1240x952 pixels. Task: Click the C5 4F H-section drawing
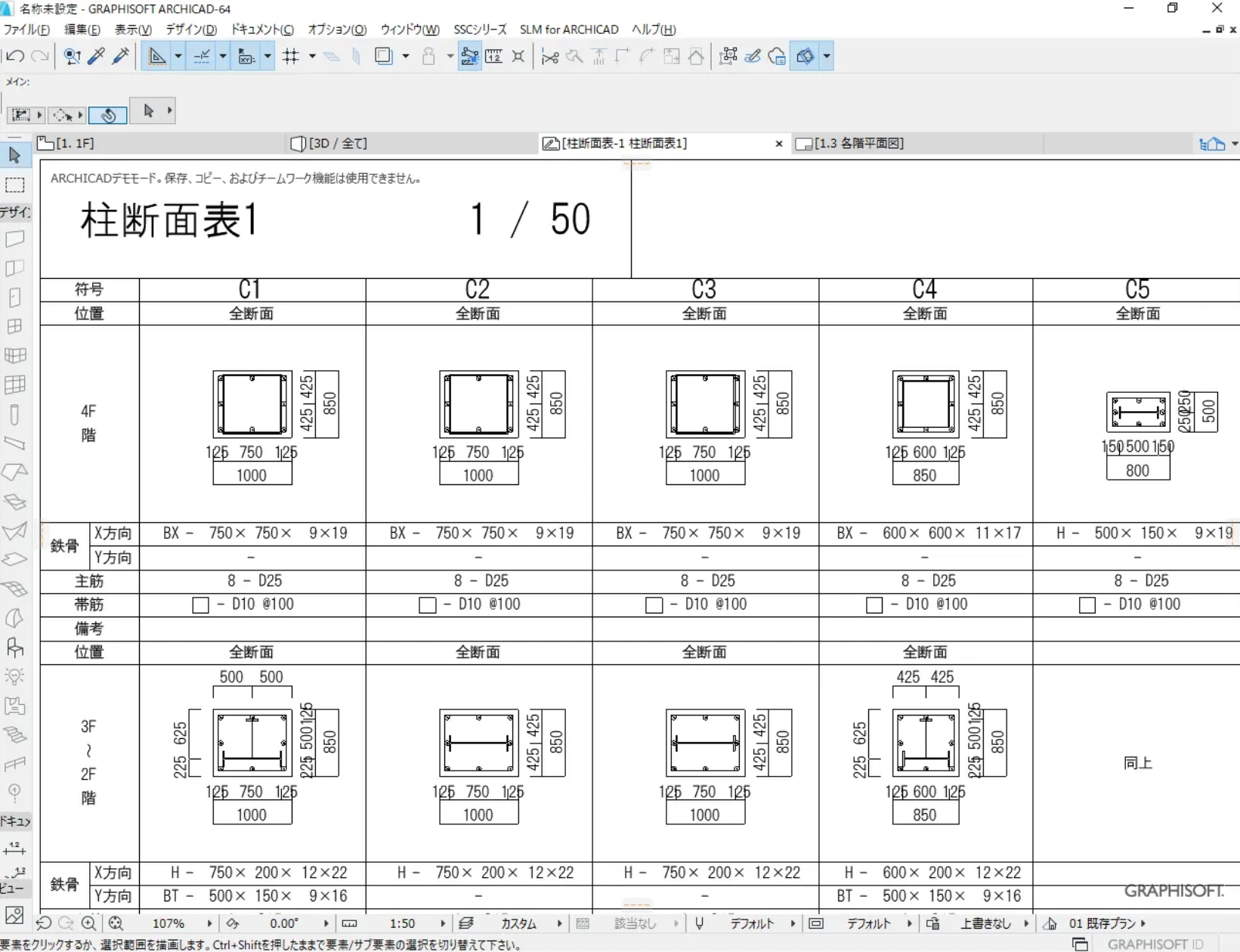coord(1138,413)
